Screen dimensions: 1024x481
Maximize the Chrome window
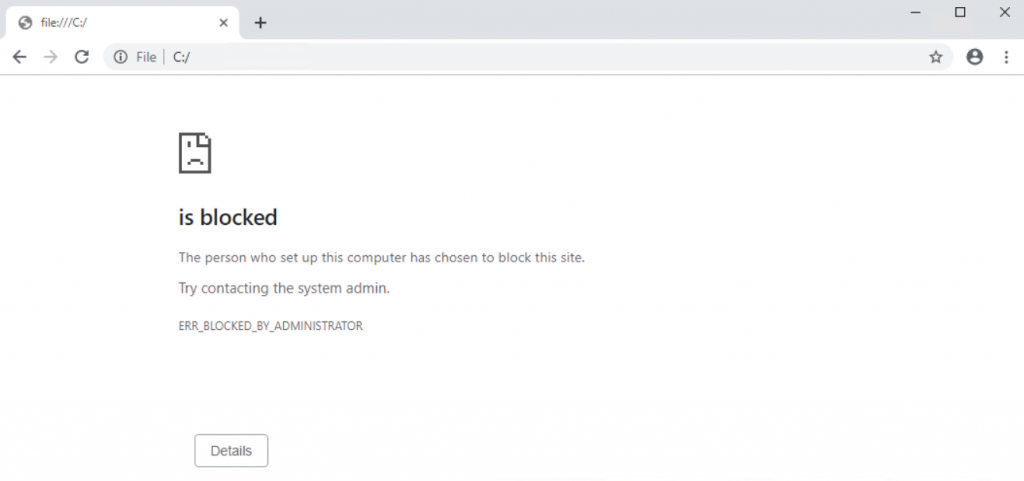point(960,12)
